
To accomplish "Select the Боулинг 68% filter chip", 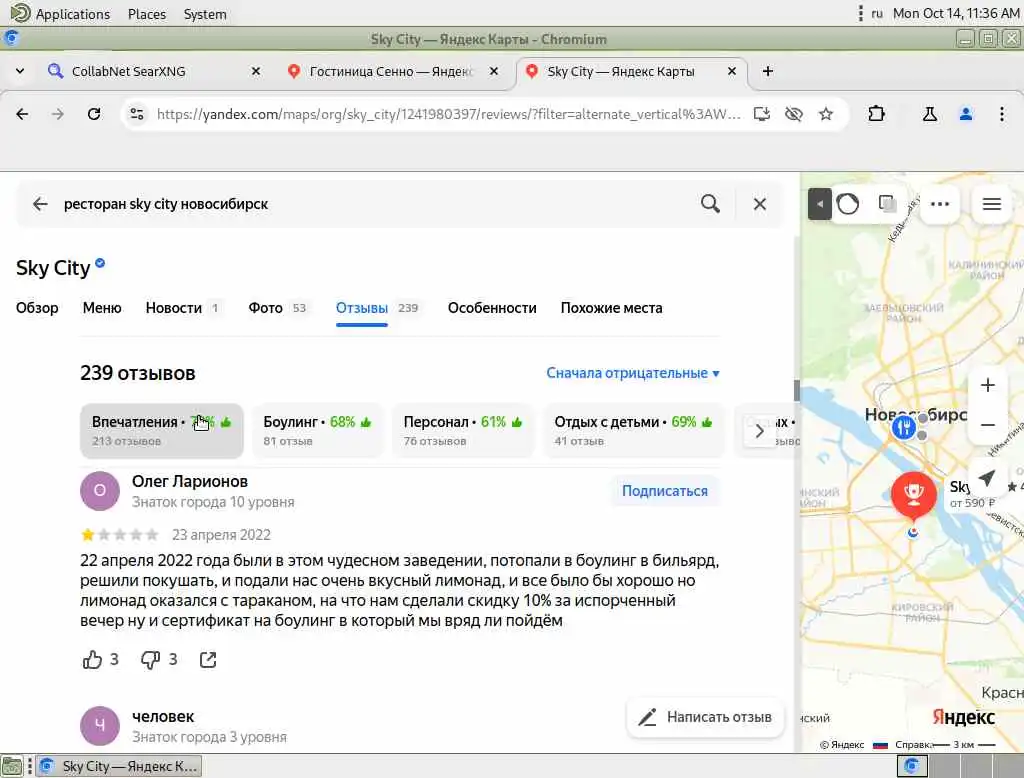I will 317,430.
